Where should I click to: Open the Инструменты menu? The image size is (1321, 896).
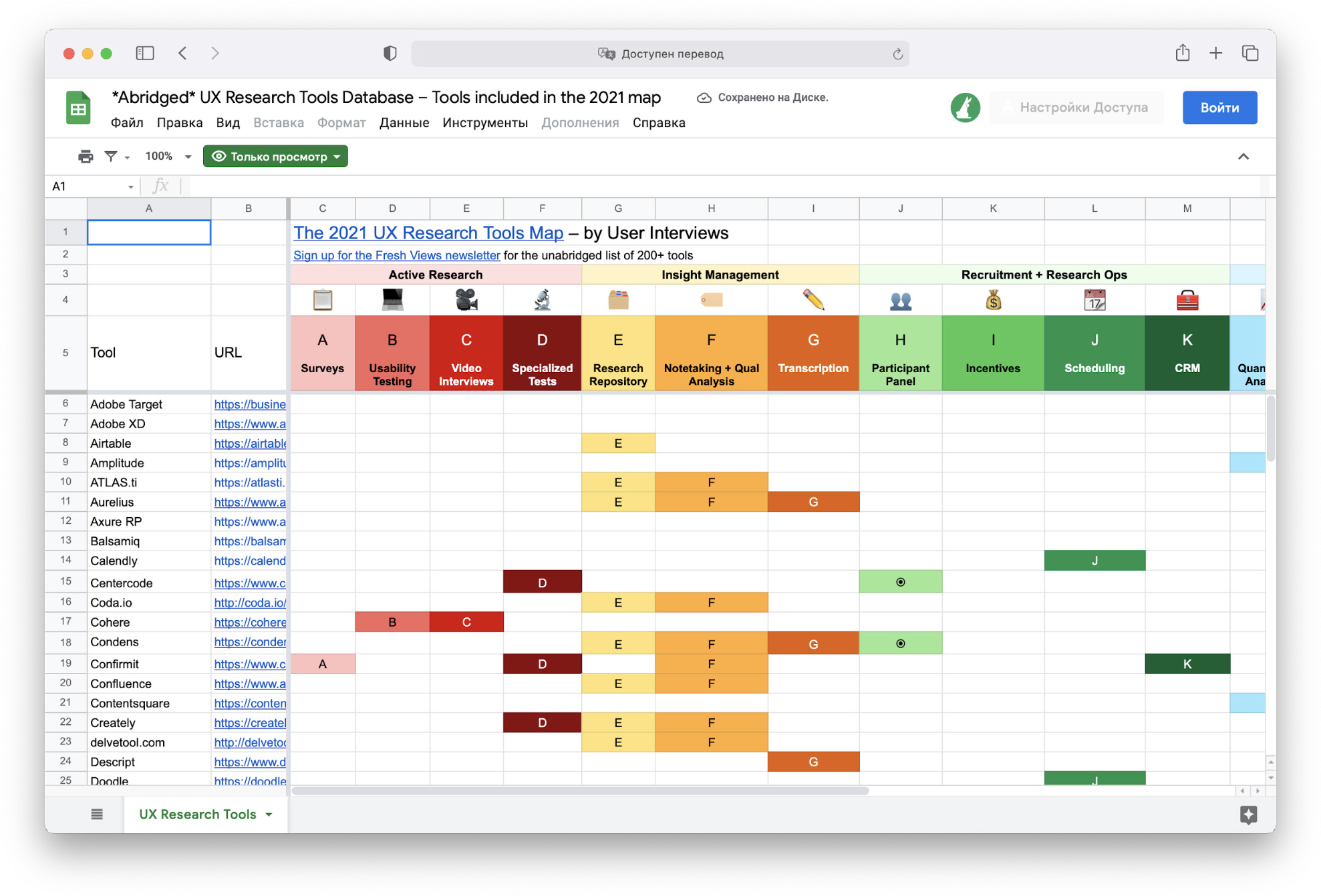(485, 123)
